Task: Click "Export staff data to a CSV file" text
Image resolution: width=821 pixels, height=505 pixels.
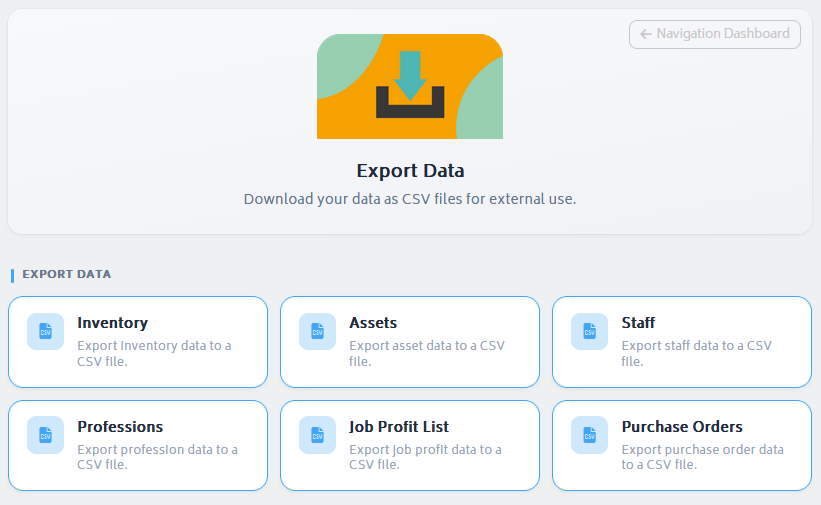Action: pos(696,353)
